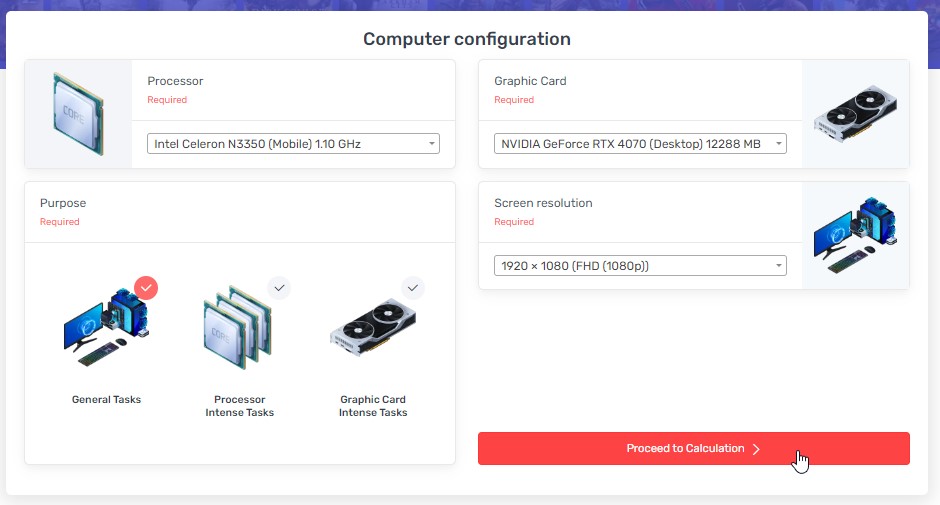Viewport: 940px width, 505px height.
Task: Open the Processor dropdown showing Intel Celeron N3350
Action: click(x=294, y=144)
